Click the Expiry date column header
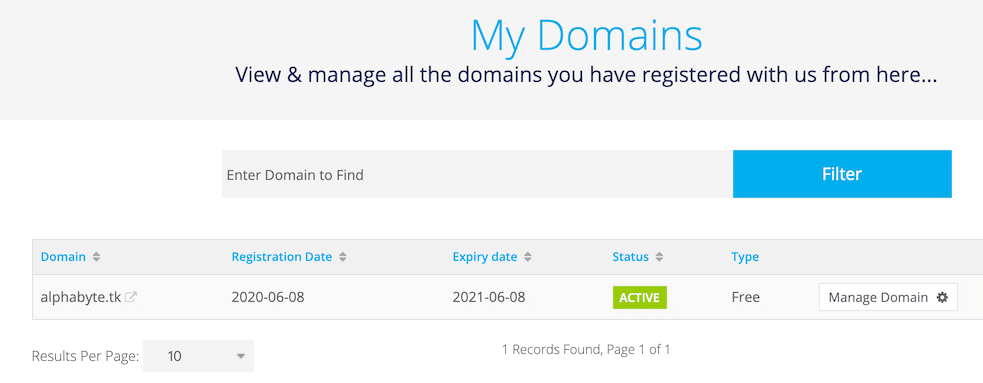983x383 pixels. click(x=485, y=257)
